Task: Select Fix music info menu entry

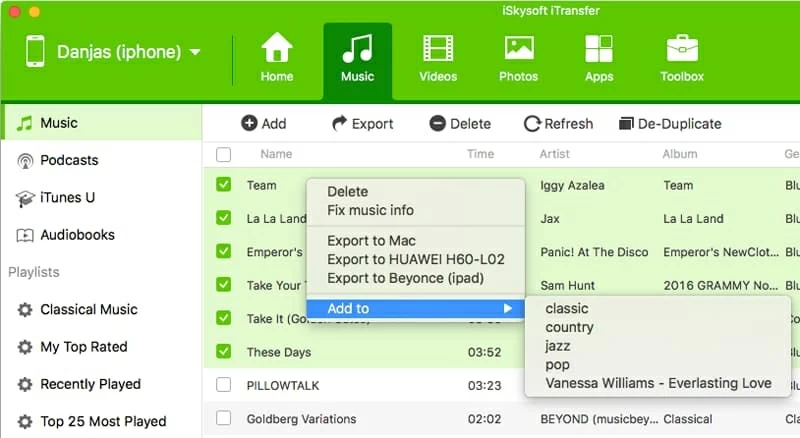Action: pyautogui.click(x=370, y=211)
